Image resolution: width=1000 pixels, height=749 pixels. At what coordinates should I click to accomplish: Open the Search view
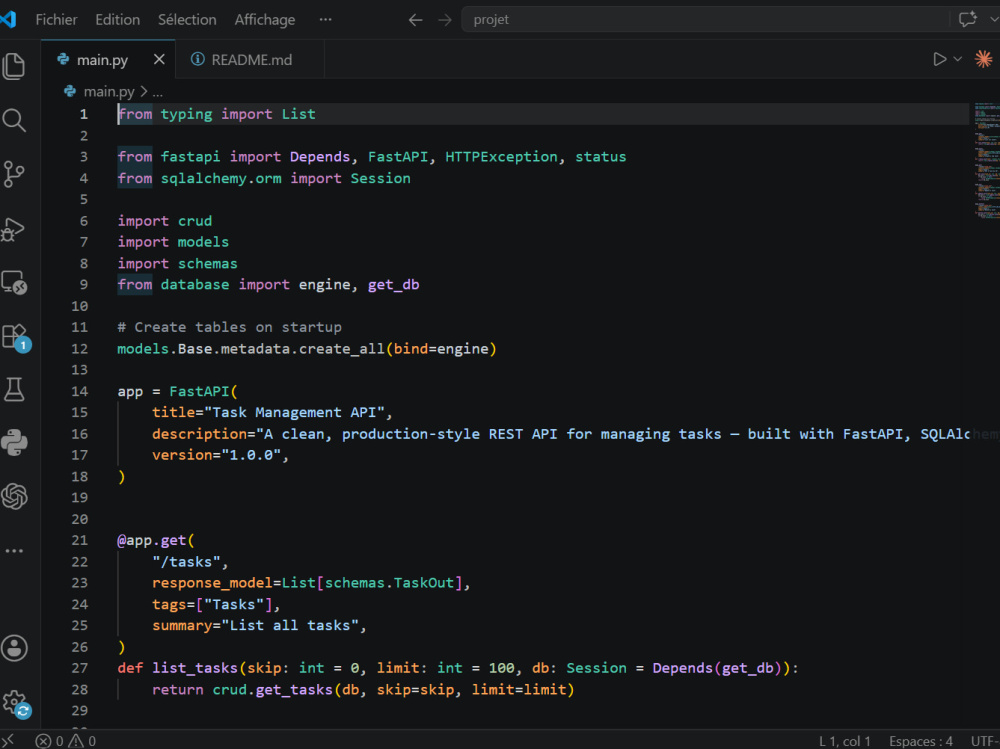[x=14, y=120]
